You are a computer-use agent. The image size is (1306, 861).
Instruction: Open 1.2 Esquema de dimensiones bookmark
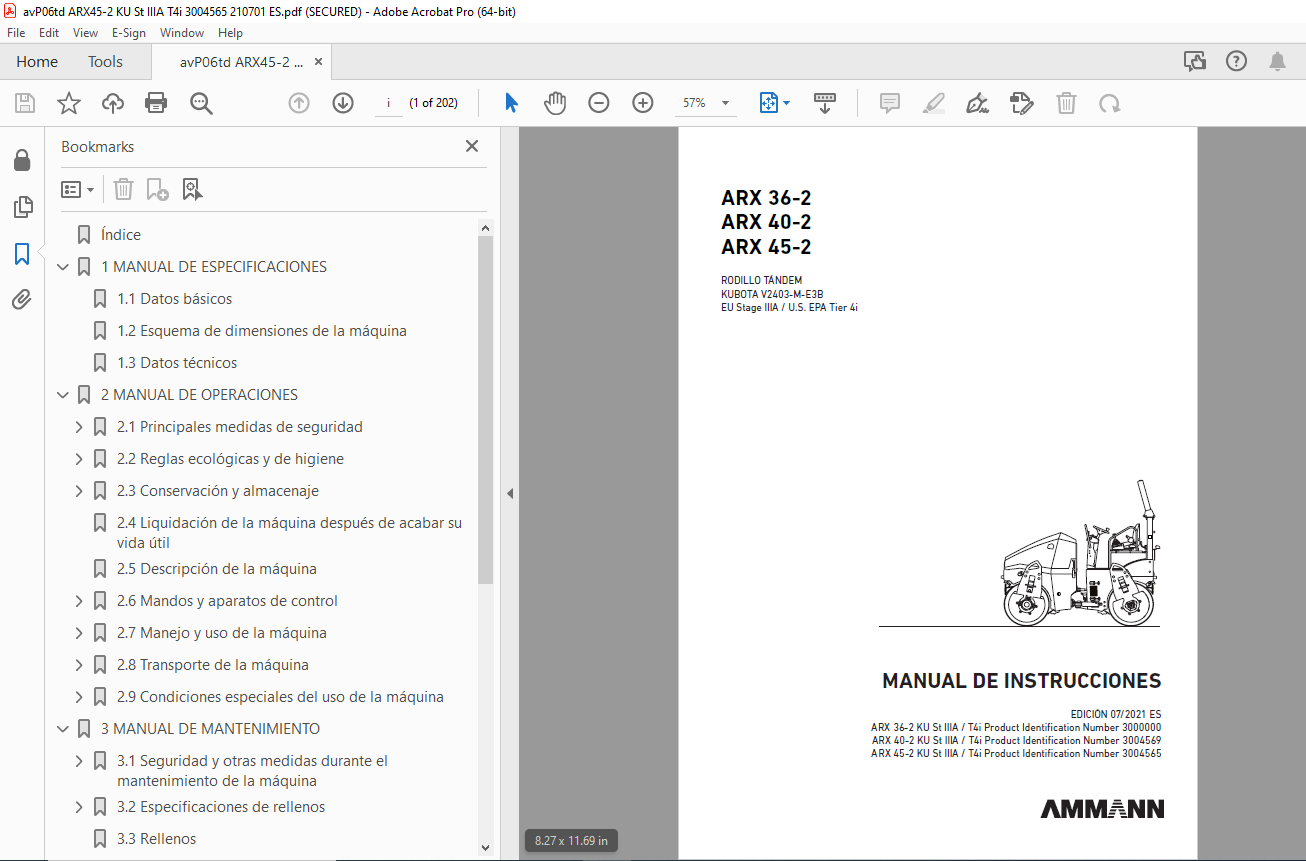tap(262, 331)
